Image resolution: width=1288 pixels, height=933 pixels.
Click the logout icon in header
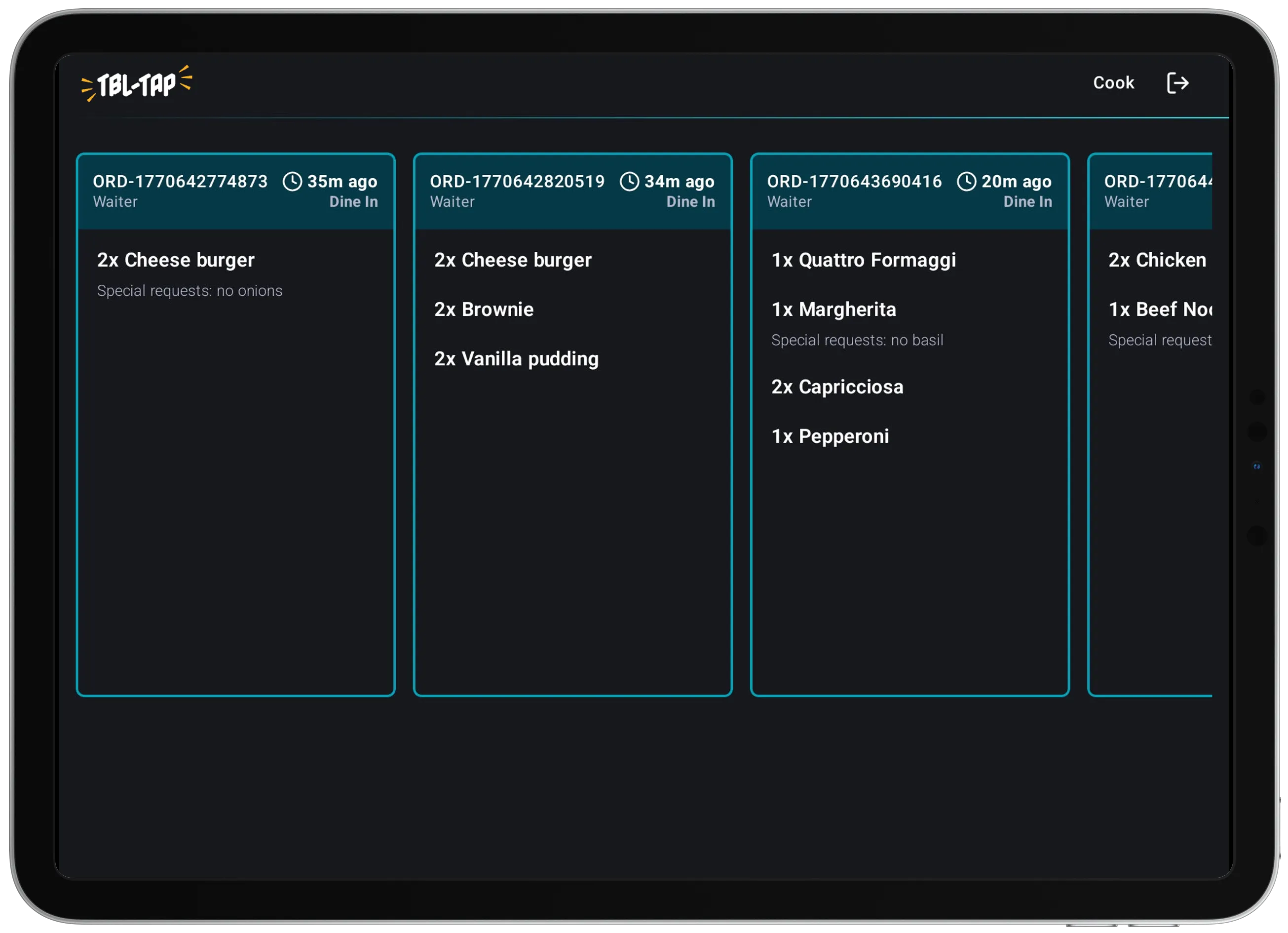[1177, 83]
